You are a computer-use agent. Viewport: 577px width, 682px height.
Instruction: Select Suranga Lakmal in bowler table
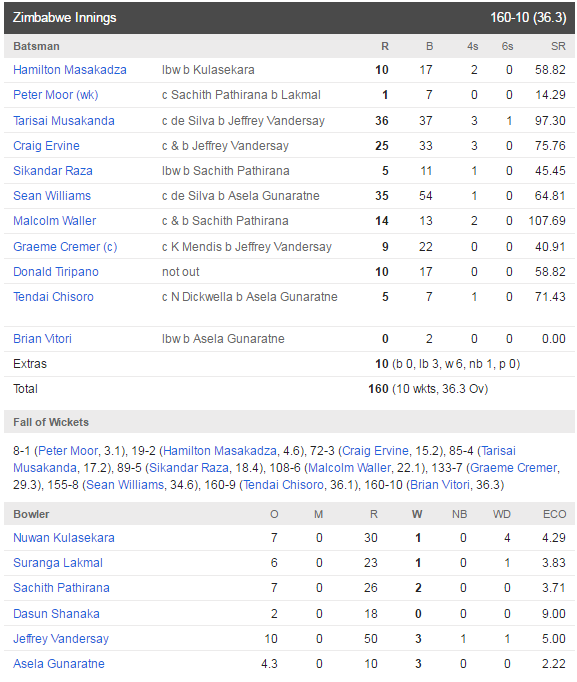pyautogui.click(x=58, y=563)
